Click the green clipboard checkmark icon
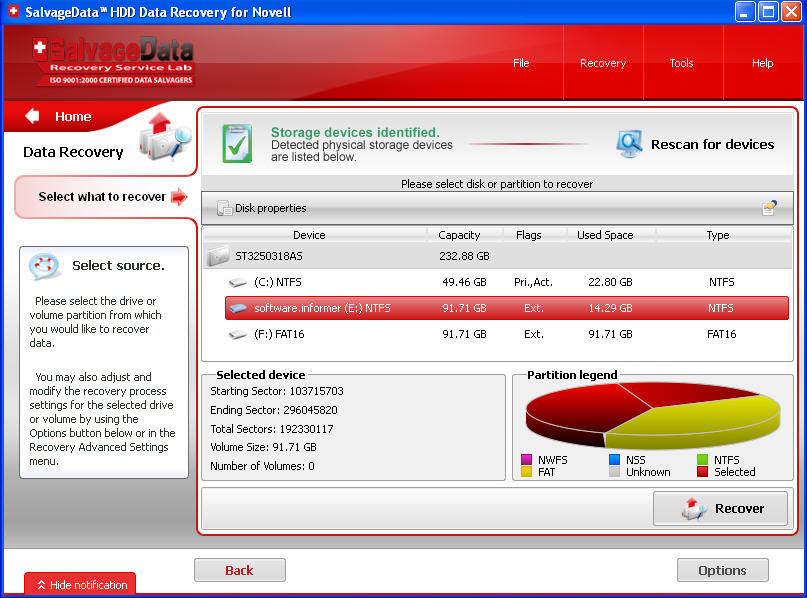807x598 pixels. pyautogui.click(x=237, y=144)
